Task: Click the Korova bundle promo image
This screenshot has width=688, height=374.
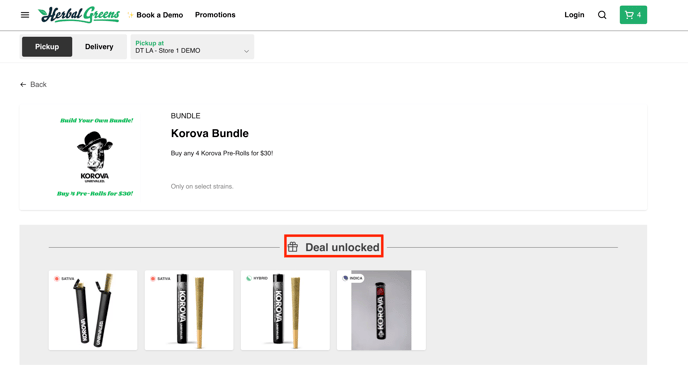Action: click(95, 157)
